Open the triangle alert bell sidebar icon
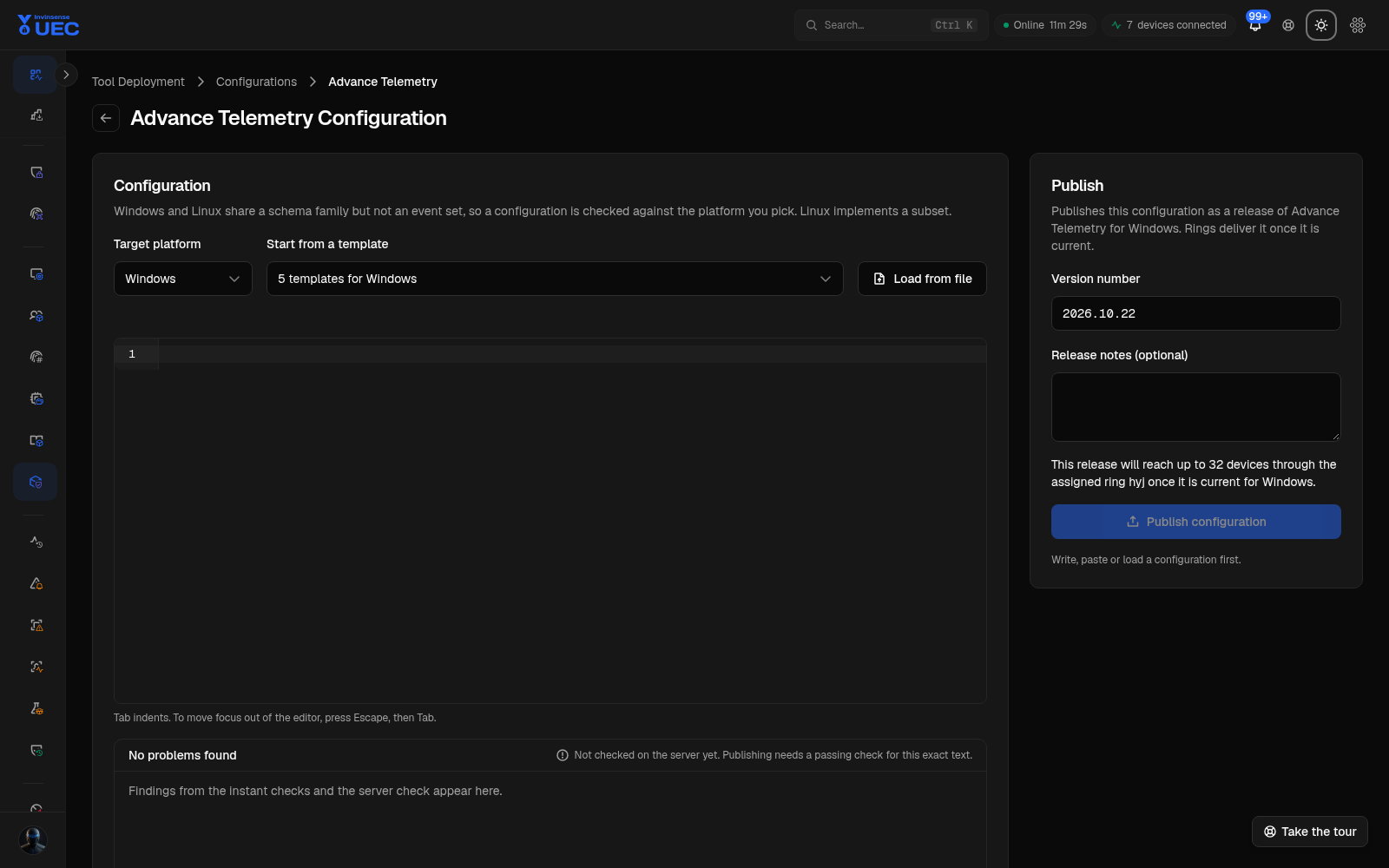1389x868 pixels. point(36,583)
